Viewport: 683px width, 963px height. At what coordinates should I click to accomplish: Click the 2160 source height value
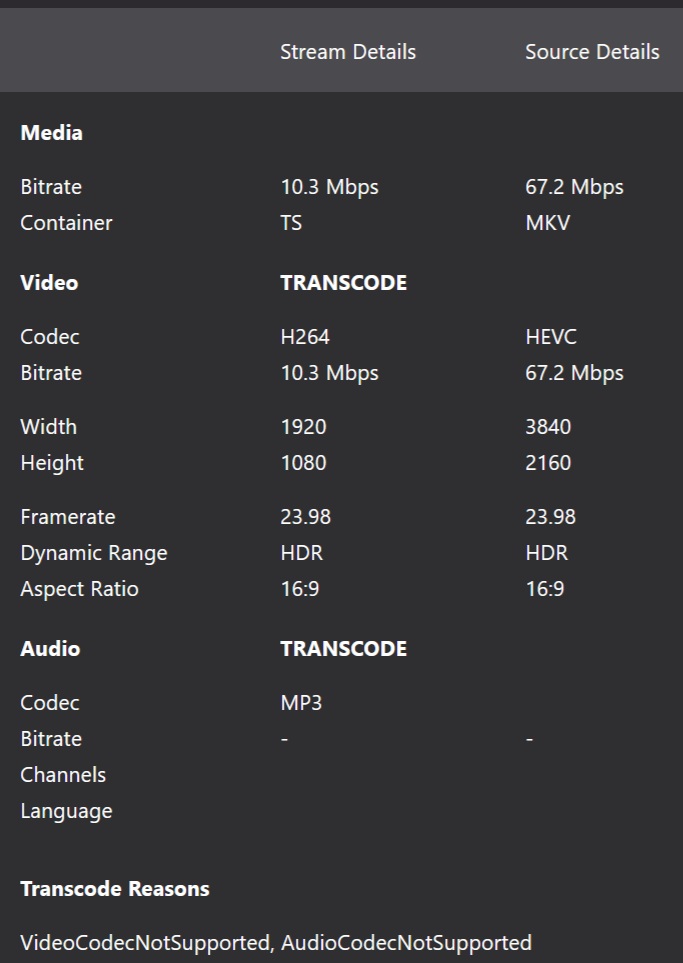tap(548, 463)
